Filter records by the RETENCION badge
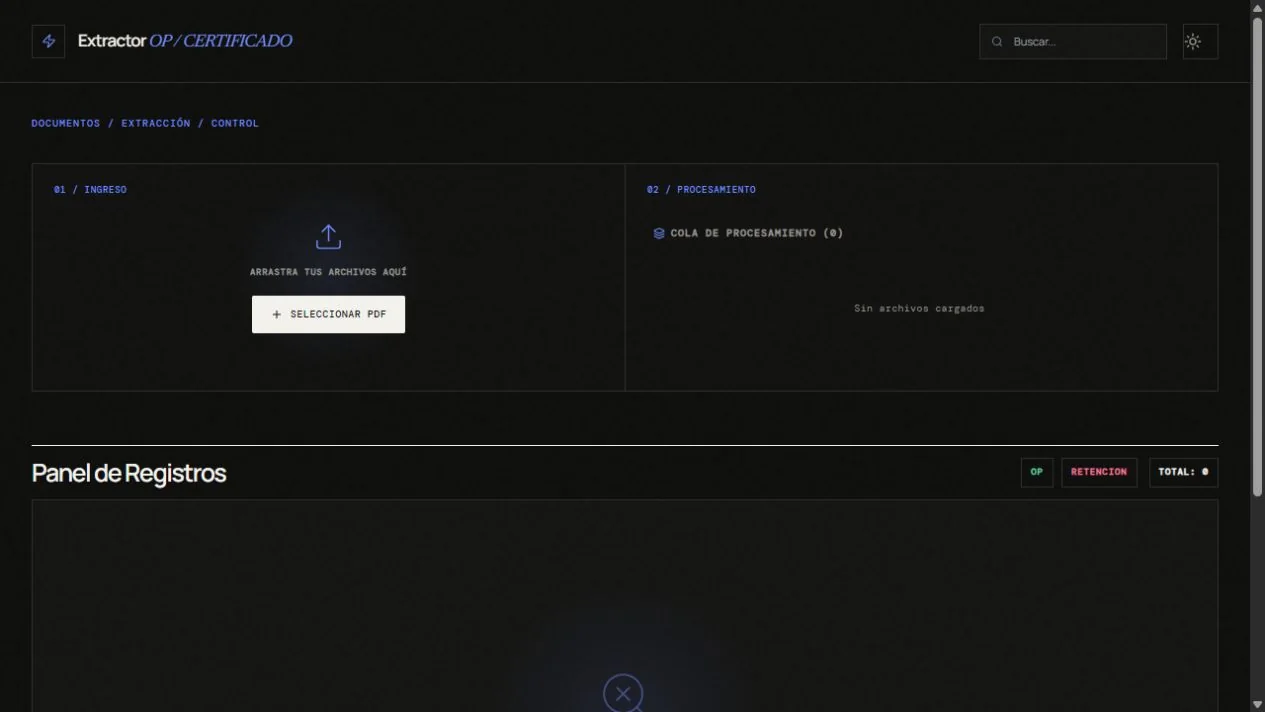Image resolution: width=1265 pixels, height=712 pixels. click(x=1099, y=472)
